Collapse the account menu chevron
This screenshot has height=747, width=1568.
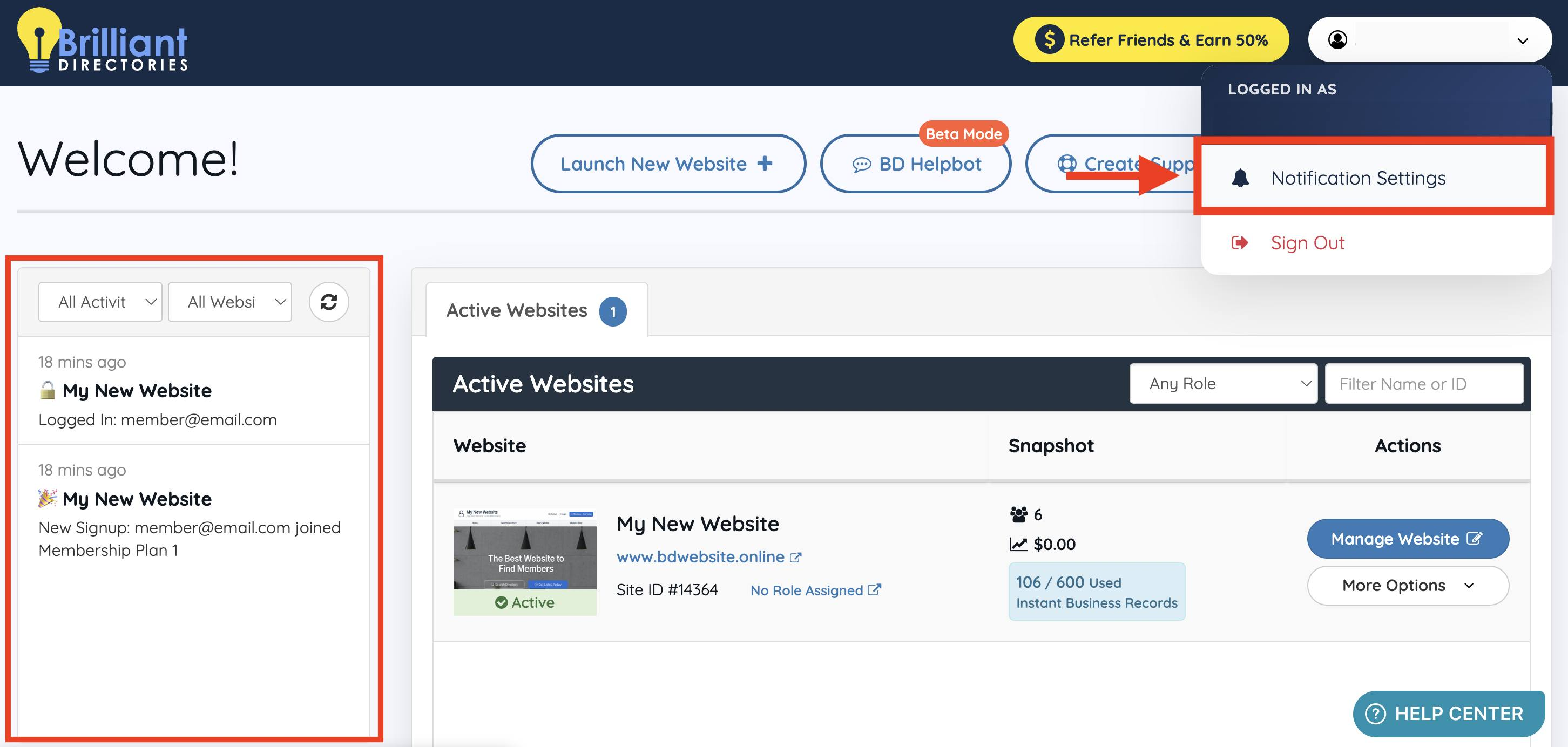pos(1522,41)
